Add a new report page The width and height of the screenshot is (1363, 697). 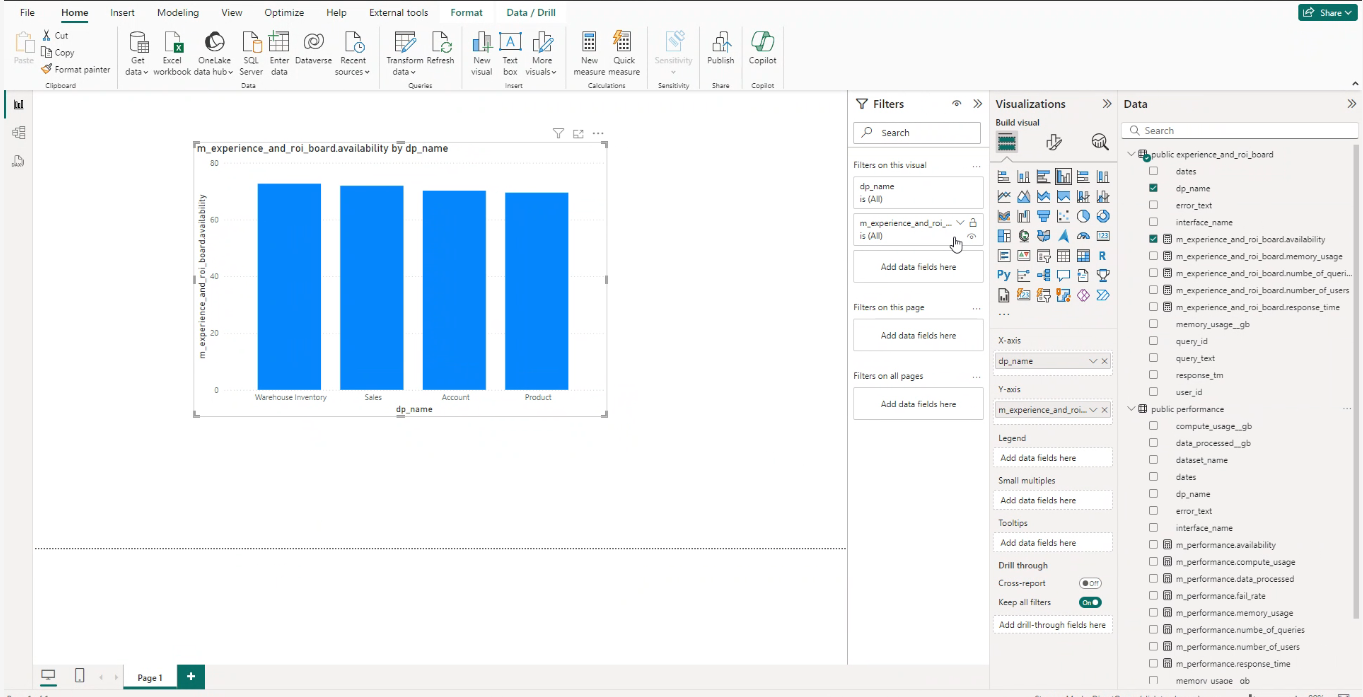pyautogui.click(x=190, y=677)
